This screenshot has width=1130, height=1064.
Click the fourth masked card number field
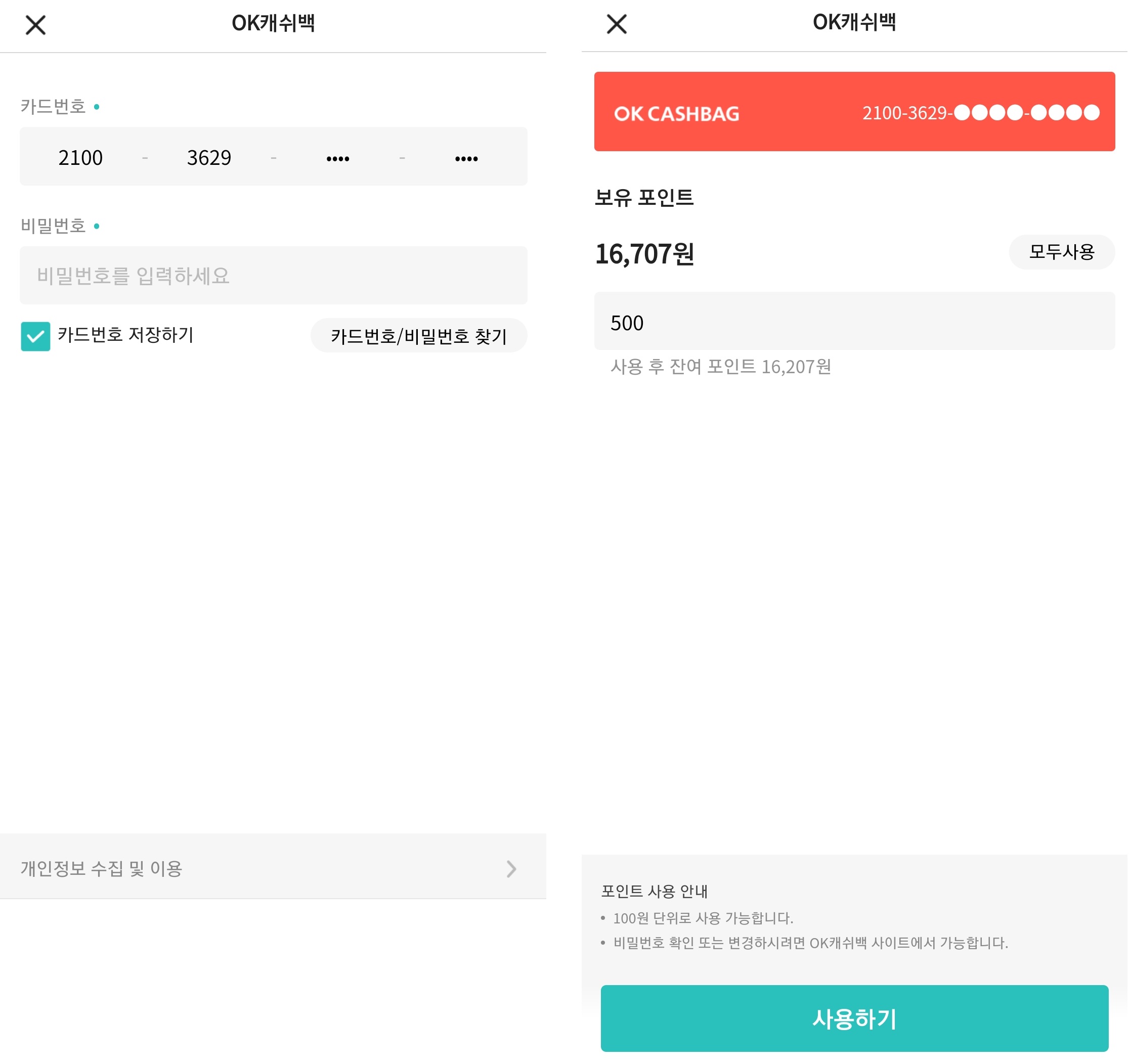(467, 159)
